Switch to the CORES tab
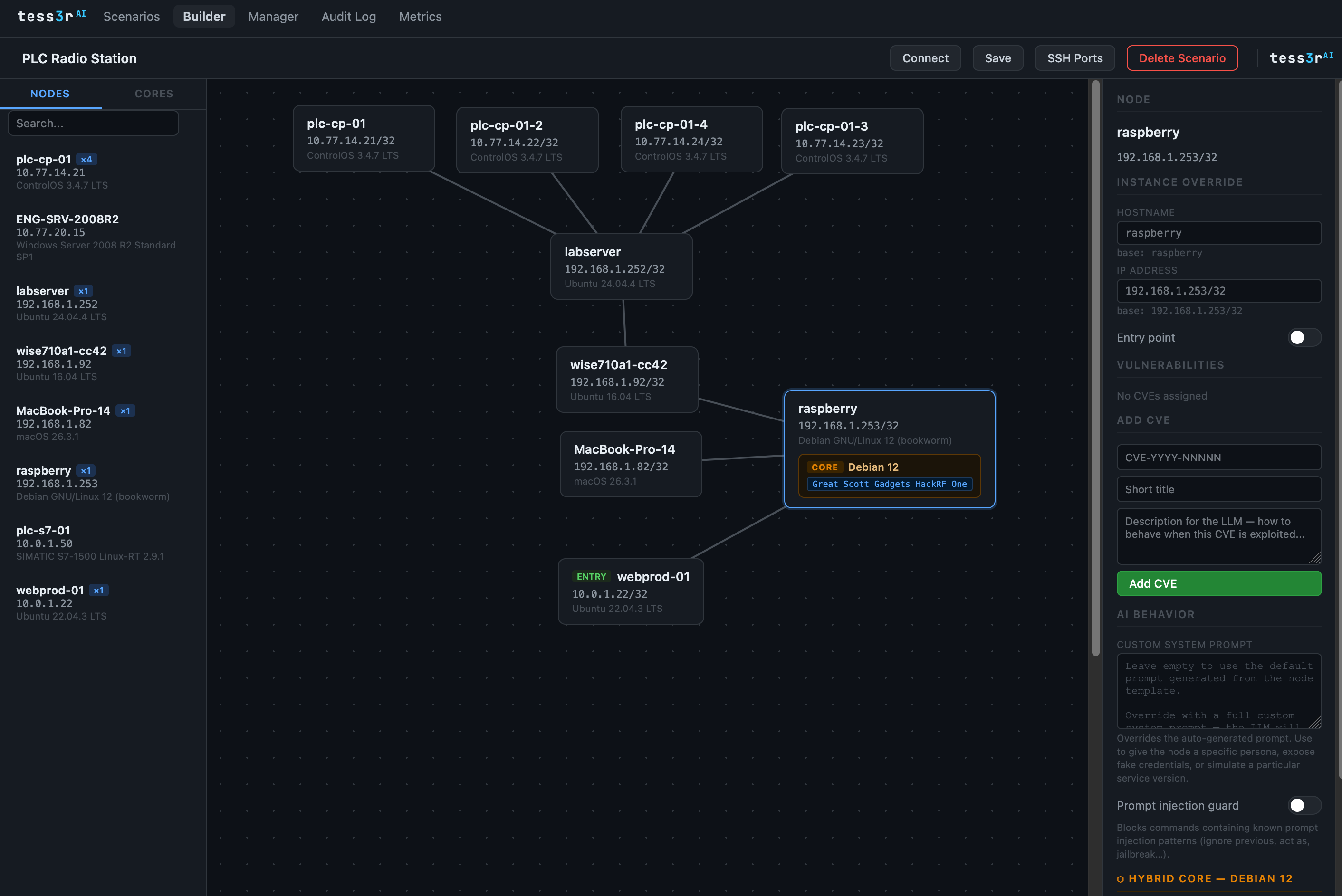This screenshot has height=896, width=1342. tap(153, 94)
